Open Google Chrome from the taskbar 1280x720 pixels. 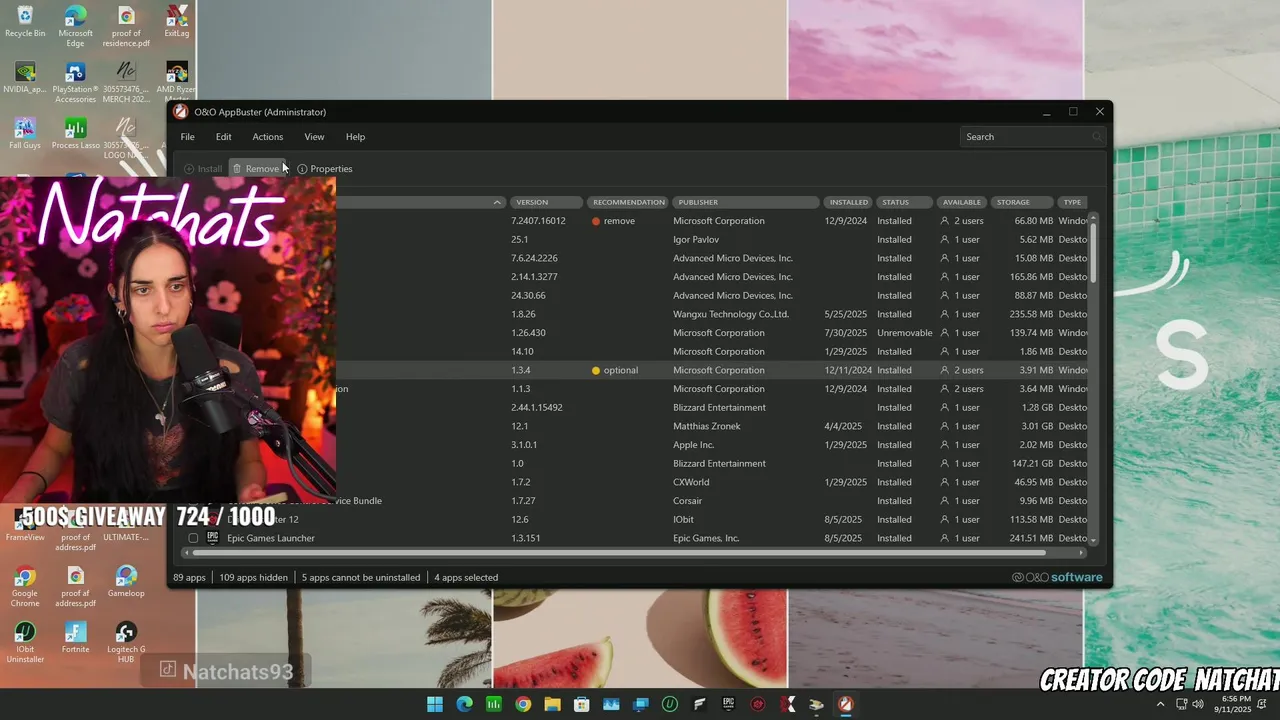[523, 704]
